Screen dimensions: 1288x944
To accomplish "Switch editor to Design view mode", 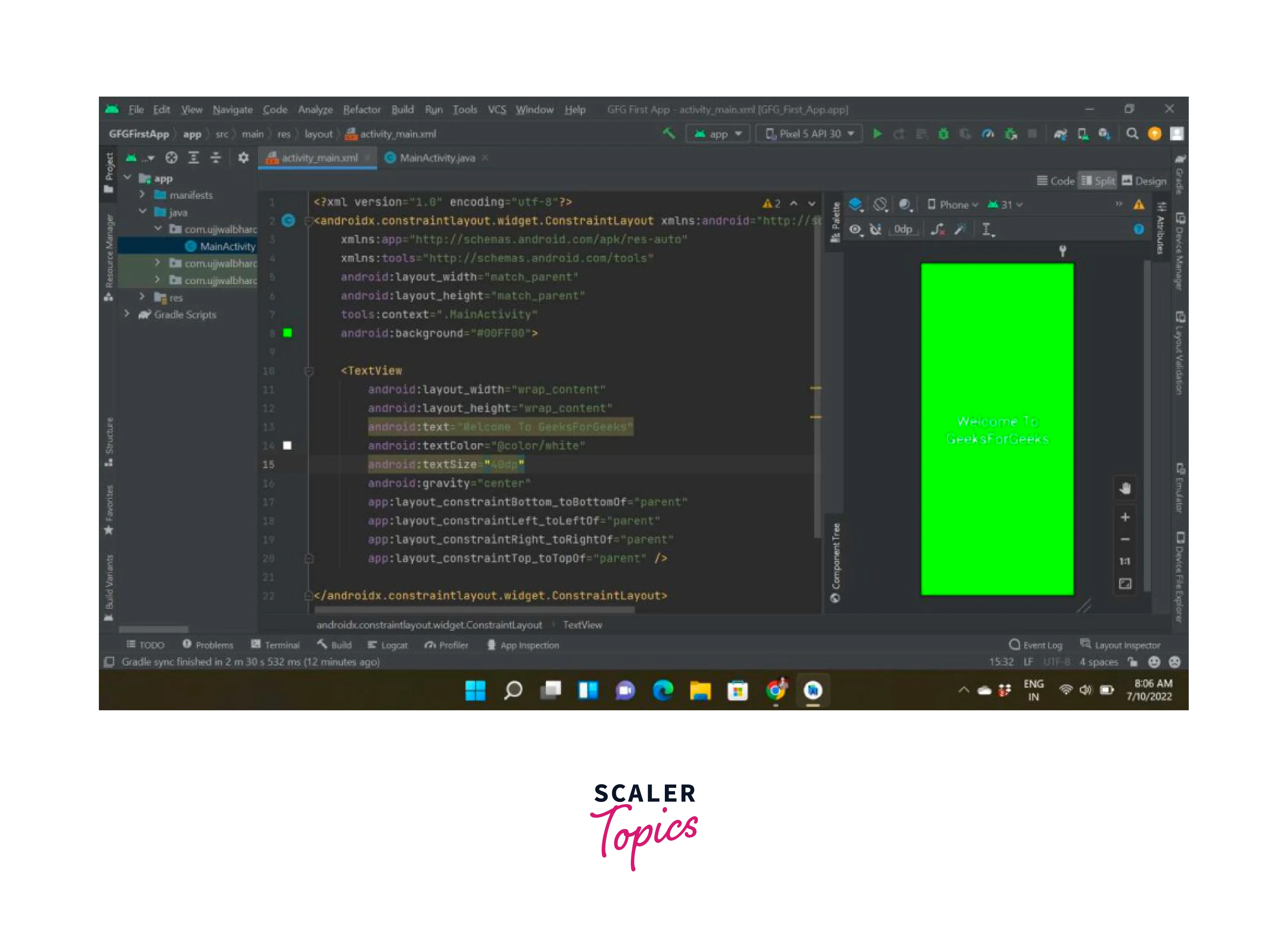I will 1144,181.
